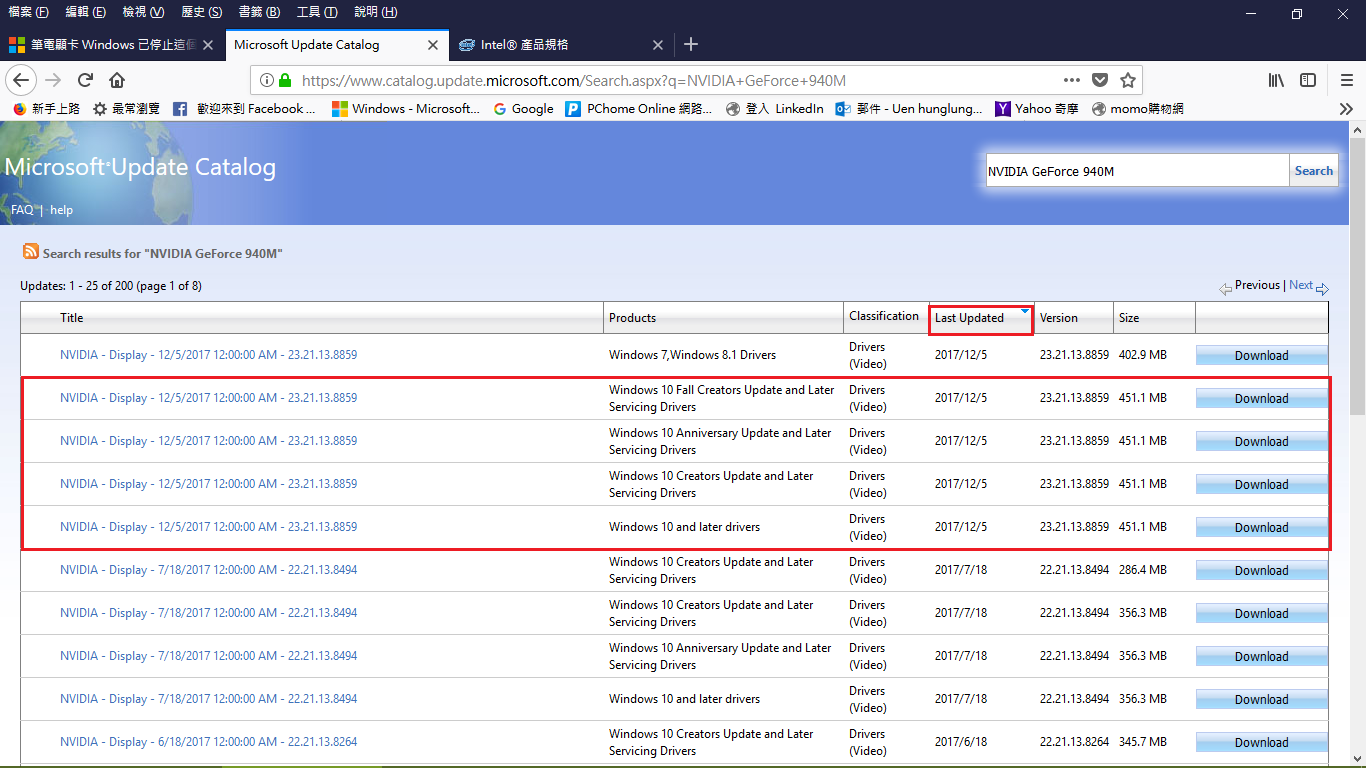Download the 286.4 MB driver
Image resolution: width=1366 pixels, height=768 pixels.
[1261, 571]
